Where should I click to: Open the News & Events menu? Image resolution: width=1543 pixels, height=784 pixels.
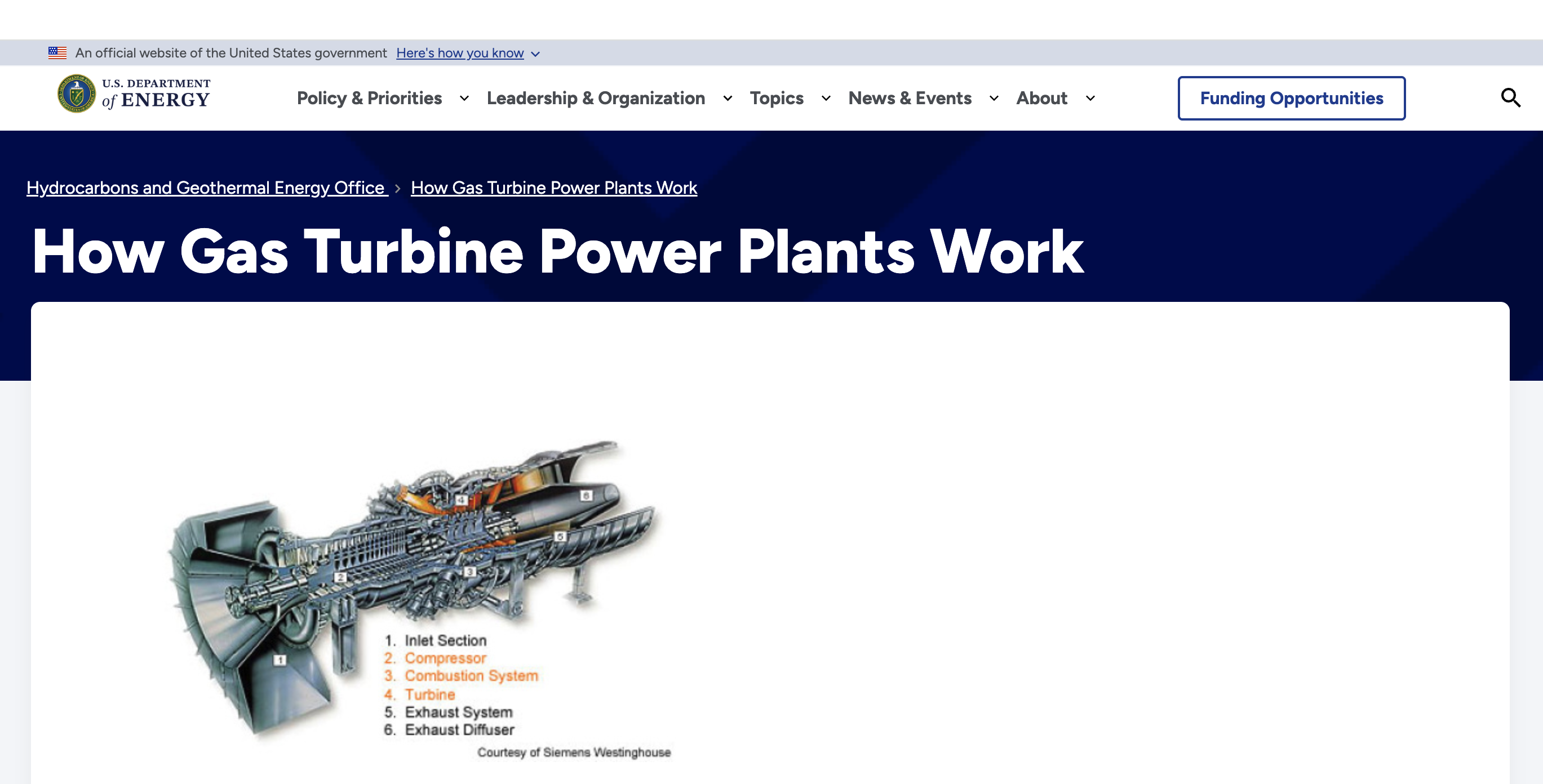[x=910, y=98]
